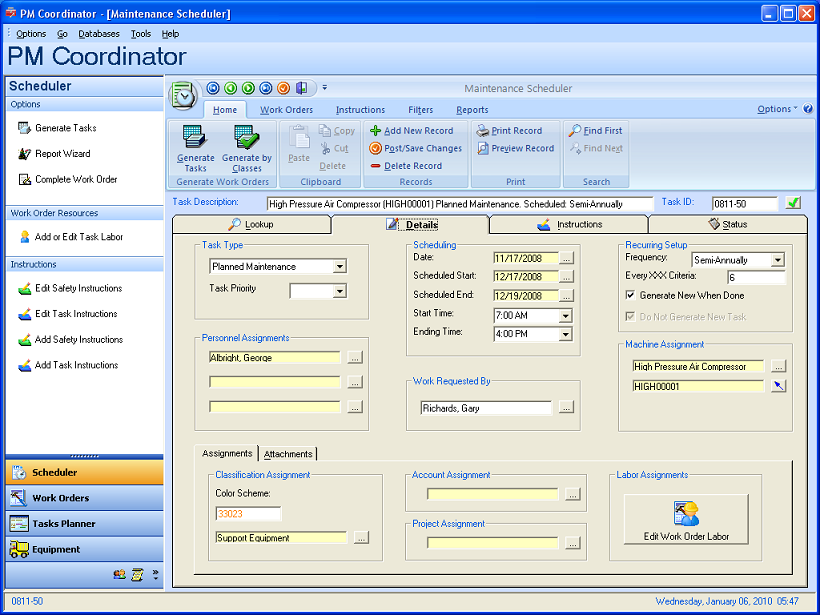Open the Maintenance Scheduler application orb menu

(x=183, y=96)
